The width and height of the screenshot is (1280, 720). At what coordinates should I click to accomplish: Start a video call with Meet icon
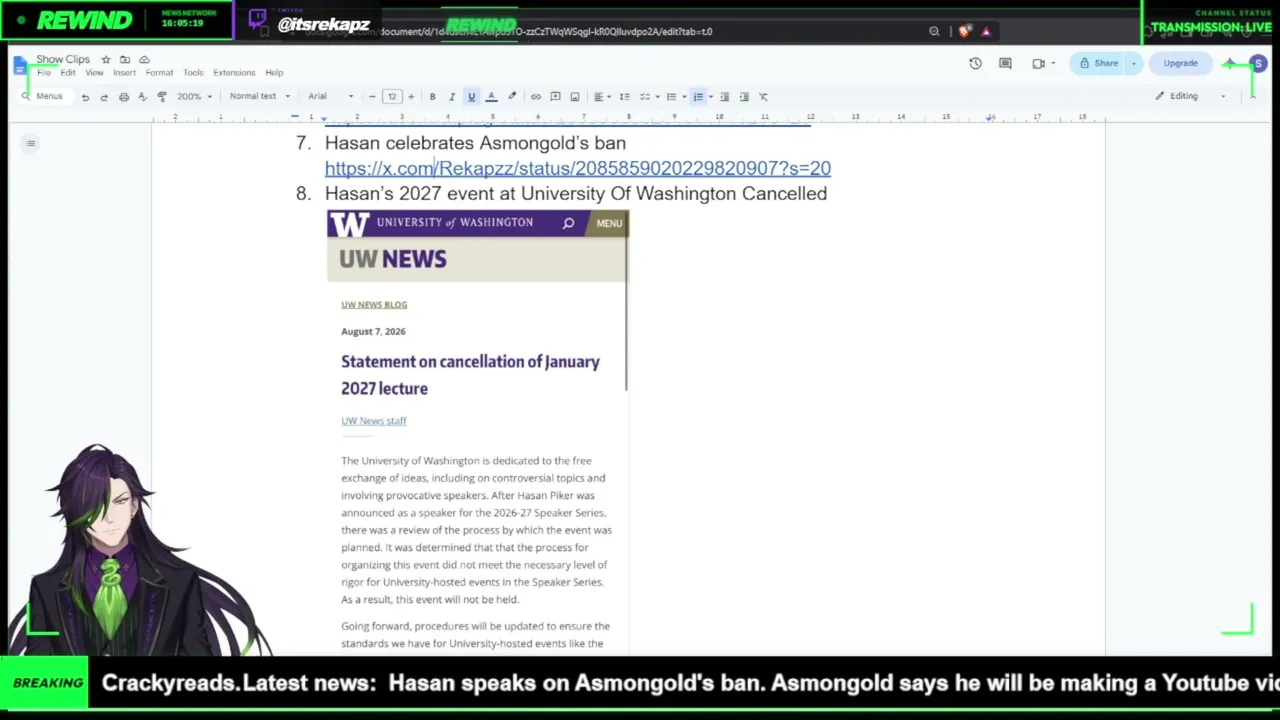click(1039, 64)
